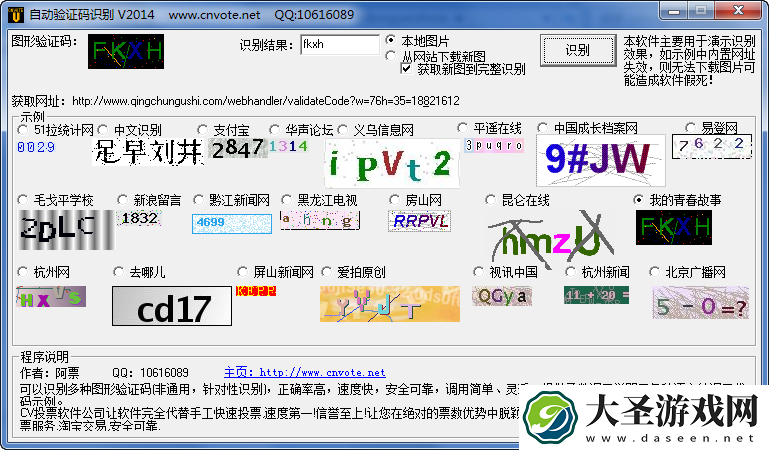Click the cd17 captcha sample image
This screenshot has height=450, width=769.
coord(172,306)
